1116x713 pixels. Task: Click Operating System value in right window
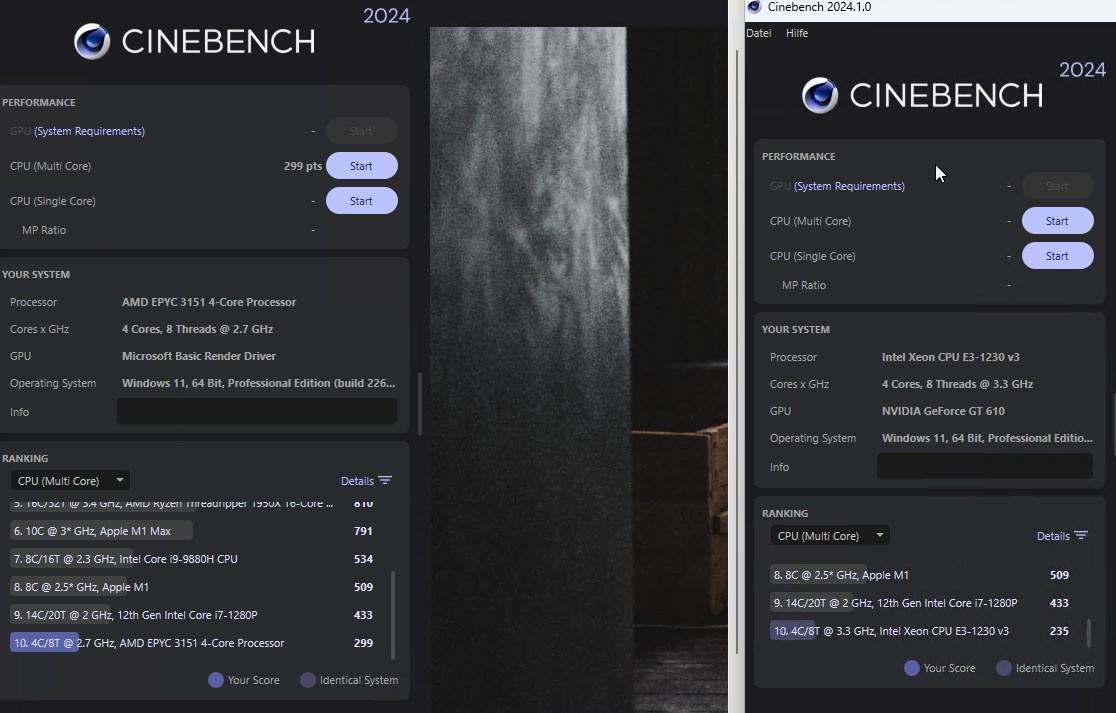click(986, 438)
